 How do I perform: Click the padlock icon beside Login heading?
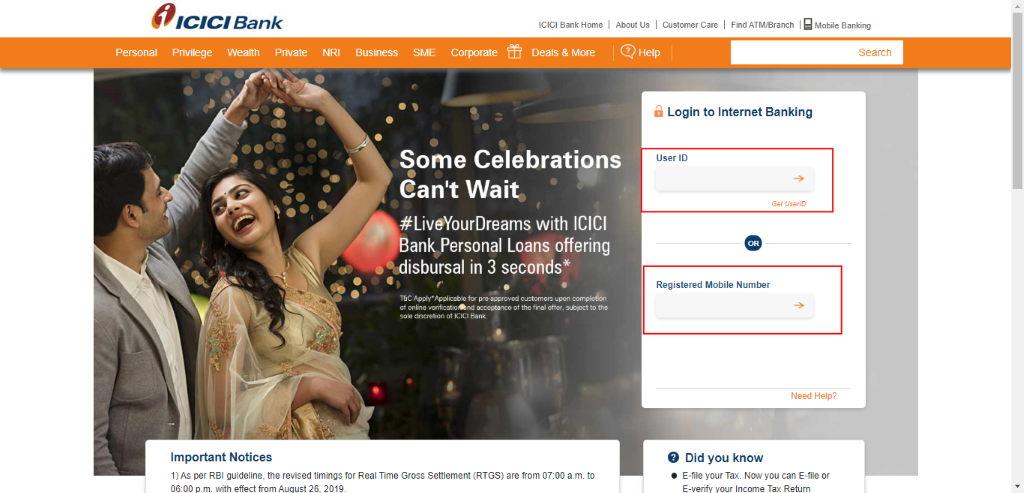(658, 112)
